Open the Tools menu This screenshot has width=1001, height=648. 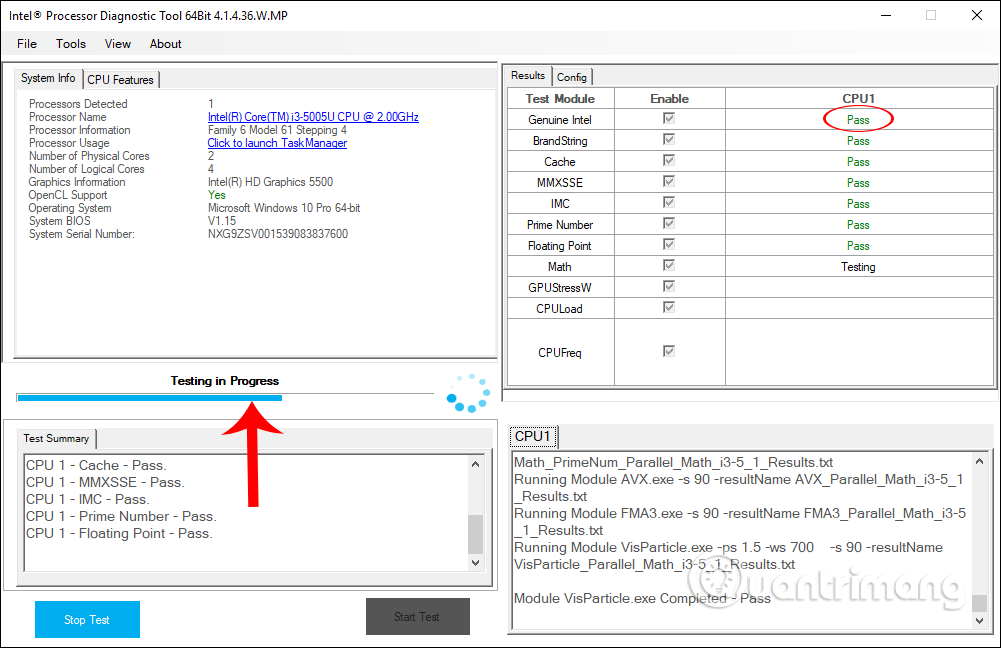point(70,44)
